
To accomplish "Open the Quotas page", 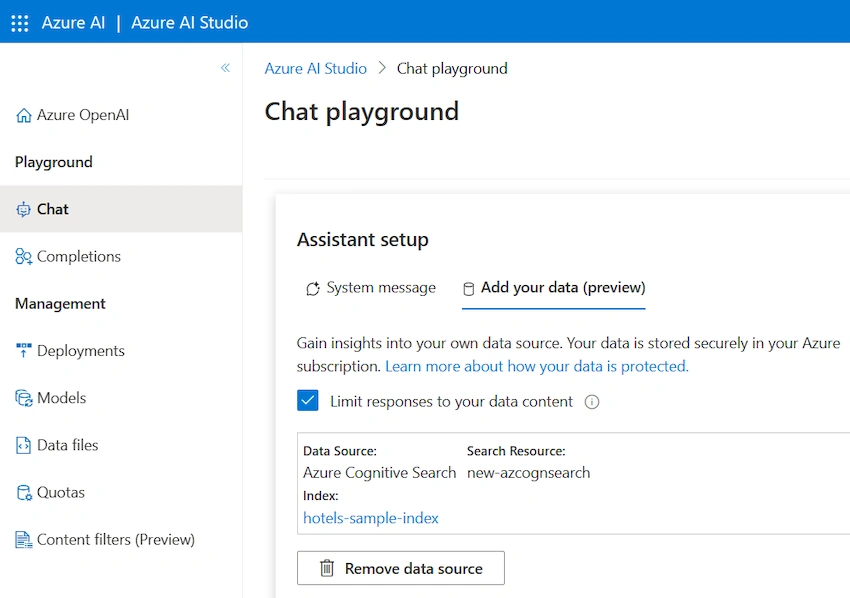I will click(x=121, y=492).
